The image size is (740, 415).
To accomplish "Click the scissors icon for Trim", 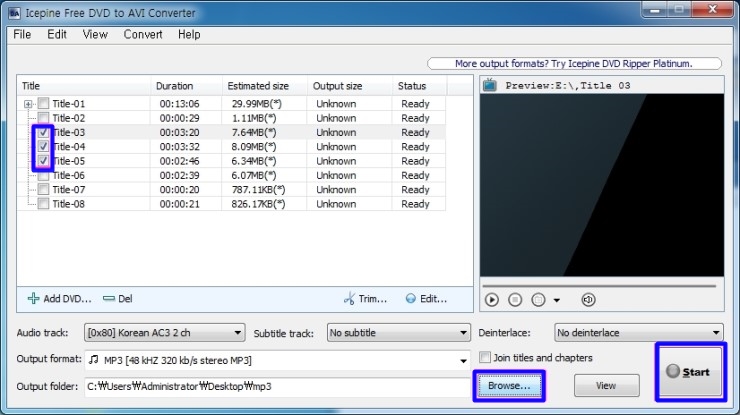I will pos(349,298).
